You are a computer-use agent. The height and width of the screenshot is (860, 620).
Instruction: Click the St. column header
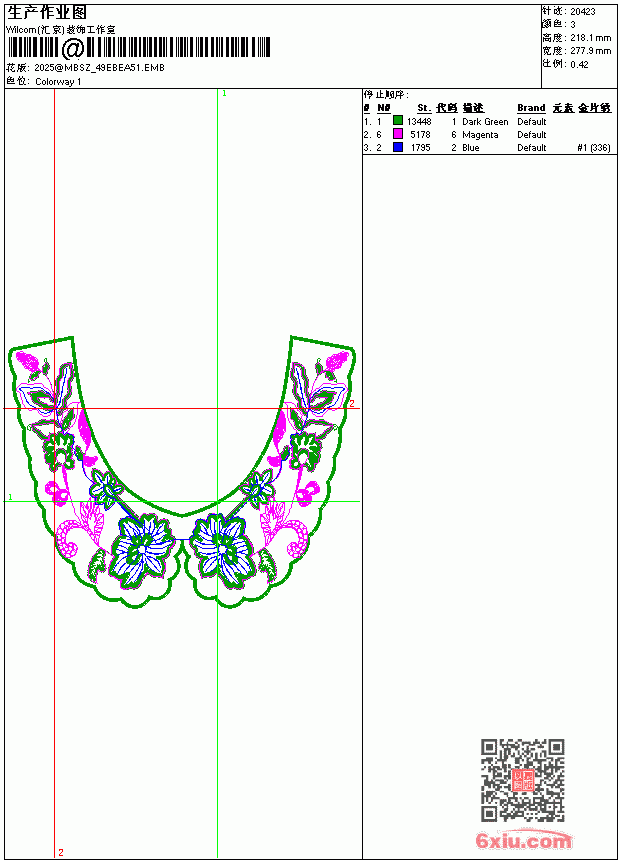point(424,108)
